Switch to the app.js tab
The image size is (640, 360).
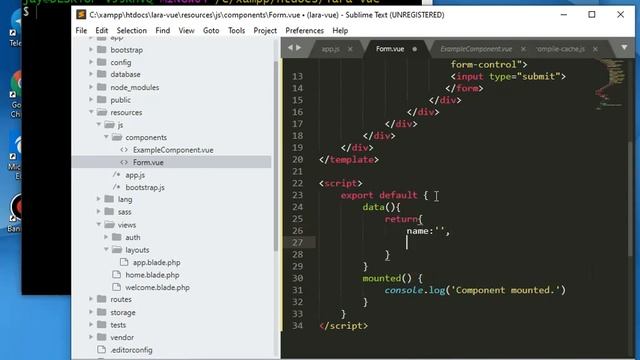tap(330, 49)
